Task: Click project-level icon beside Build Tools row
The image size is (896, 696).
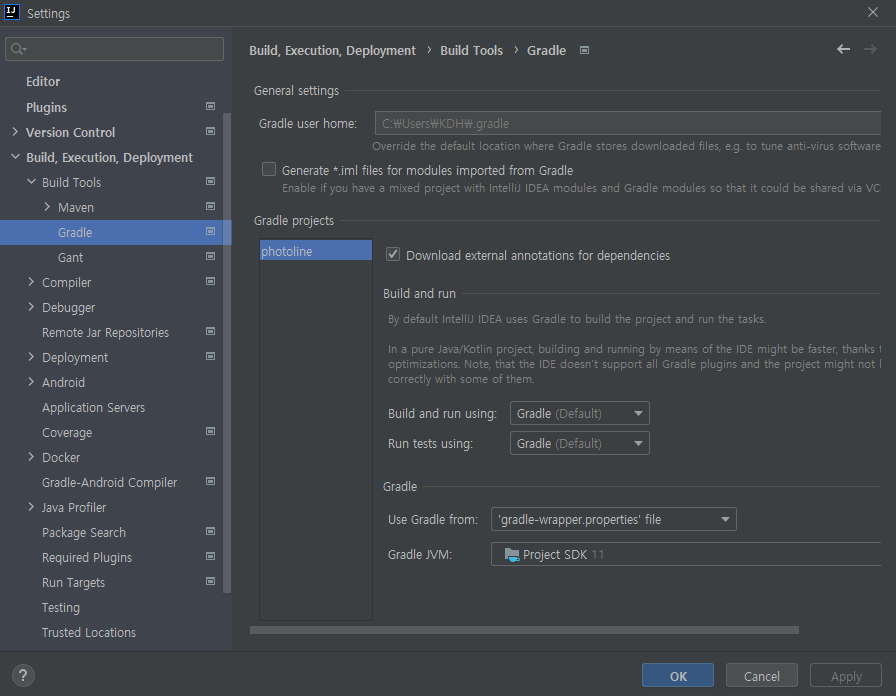Action: tap(210, 181)
